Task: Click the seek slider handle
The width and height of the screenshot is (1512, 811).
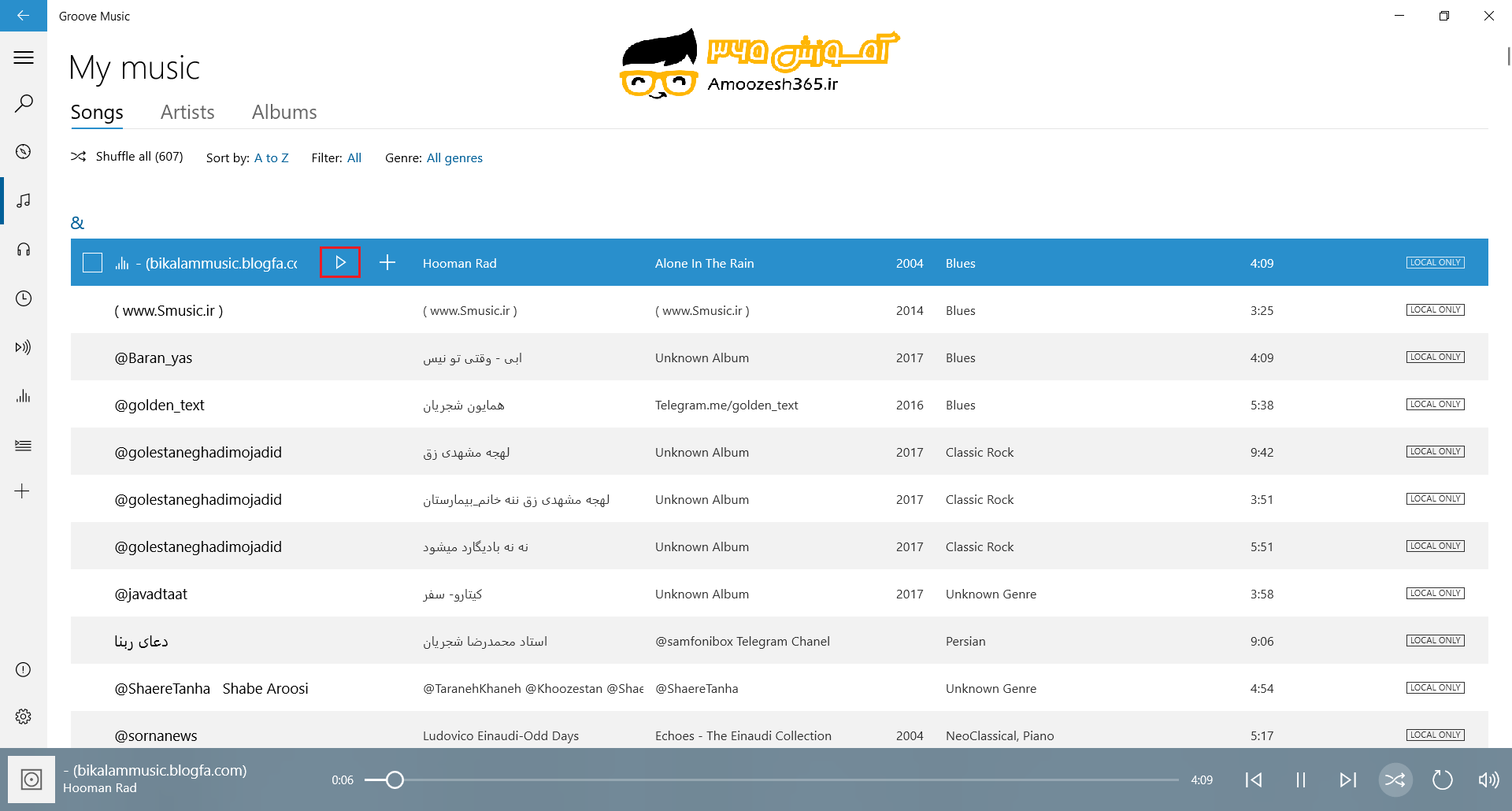Action: 395,780
